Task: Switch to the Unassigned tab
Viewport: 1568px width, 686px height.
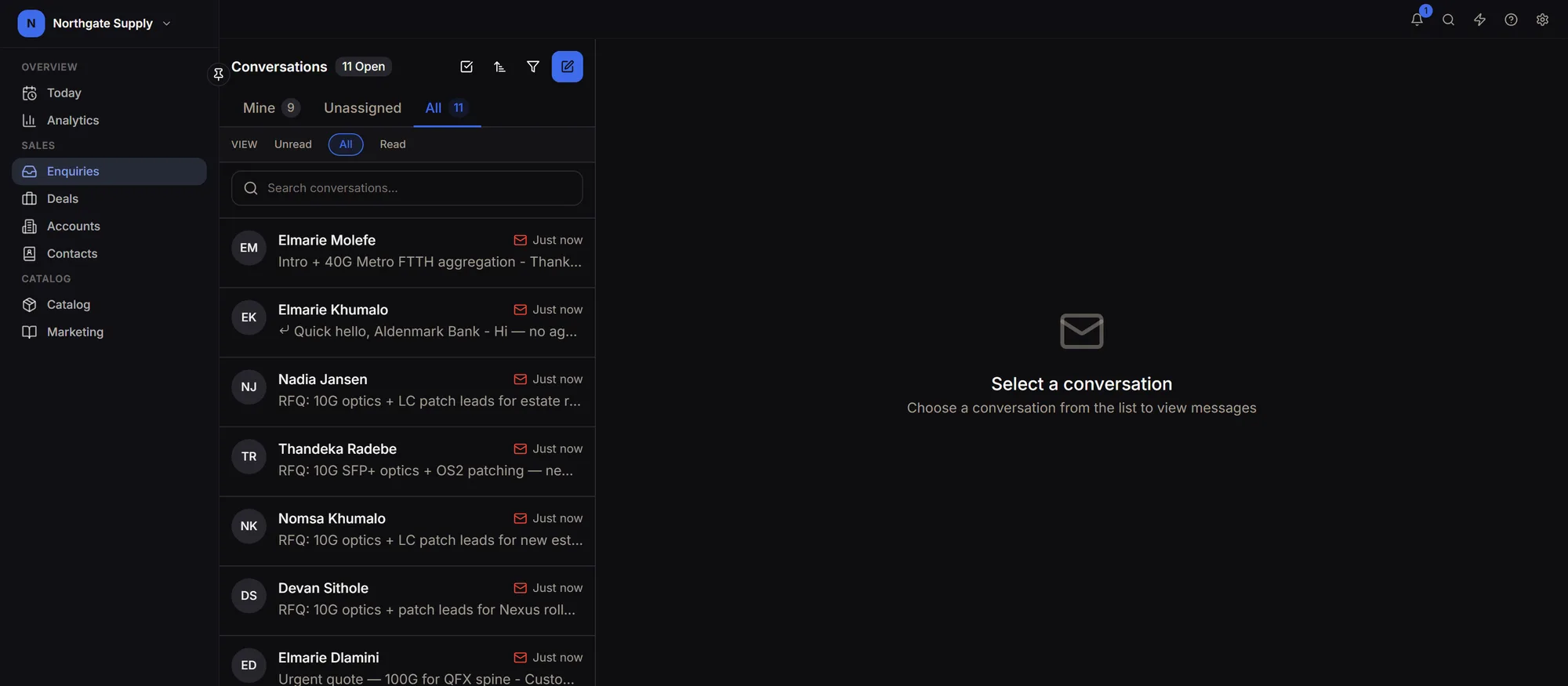Action: click(362, 107)
